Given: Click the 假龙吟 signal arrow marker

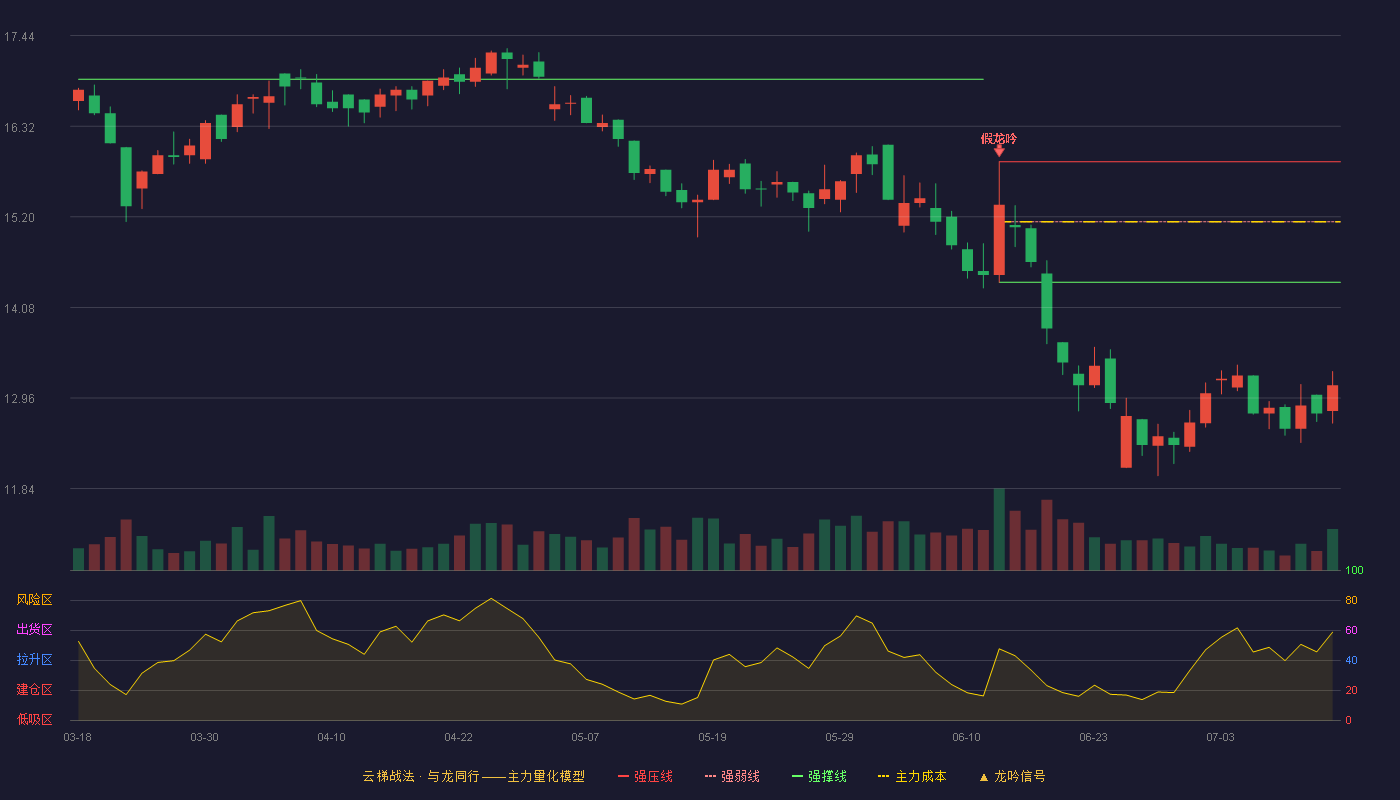Looking at the screenshot, I should click(999, 151).
